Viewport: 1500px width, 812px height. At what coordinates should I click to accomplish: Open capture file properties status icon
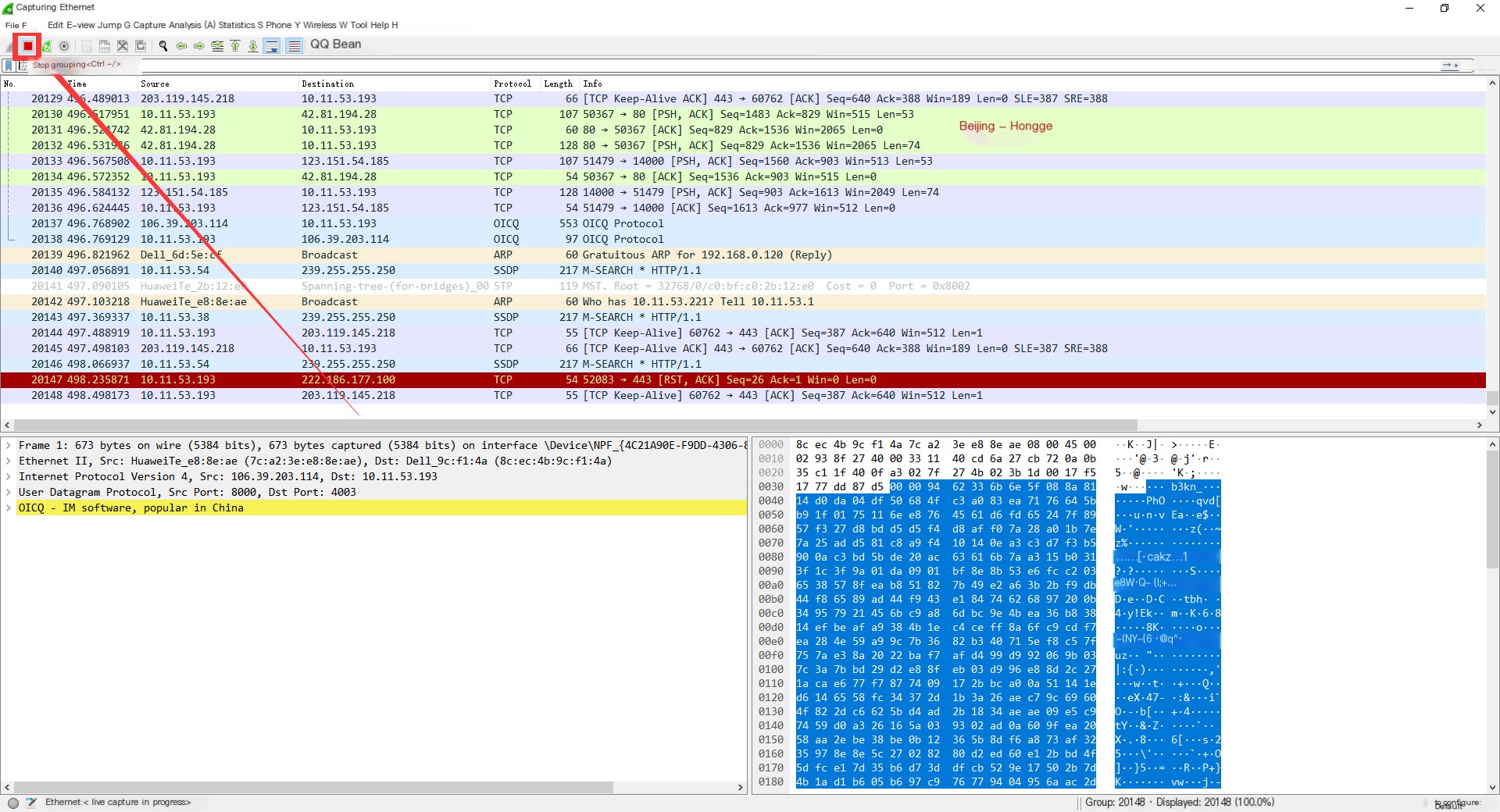coord(31,803)
